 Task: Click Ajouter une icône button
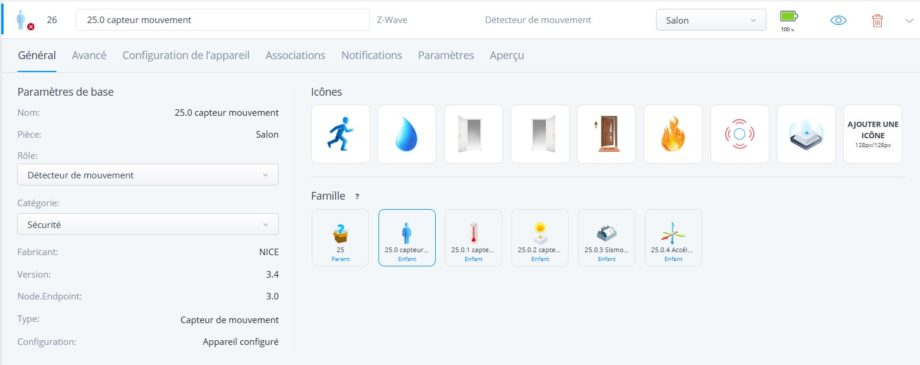tap(872, 134)
